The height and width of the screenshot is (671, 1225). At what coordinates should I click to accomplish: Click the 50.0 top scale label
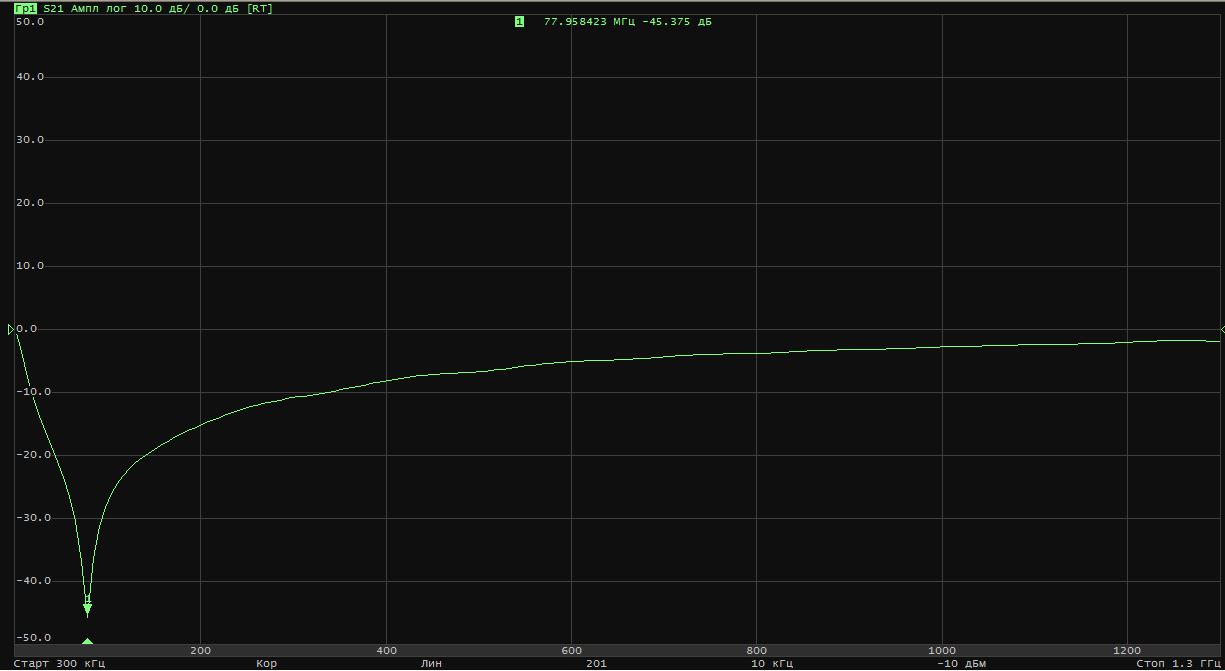coord(30,21)
